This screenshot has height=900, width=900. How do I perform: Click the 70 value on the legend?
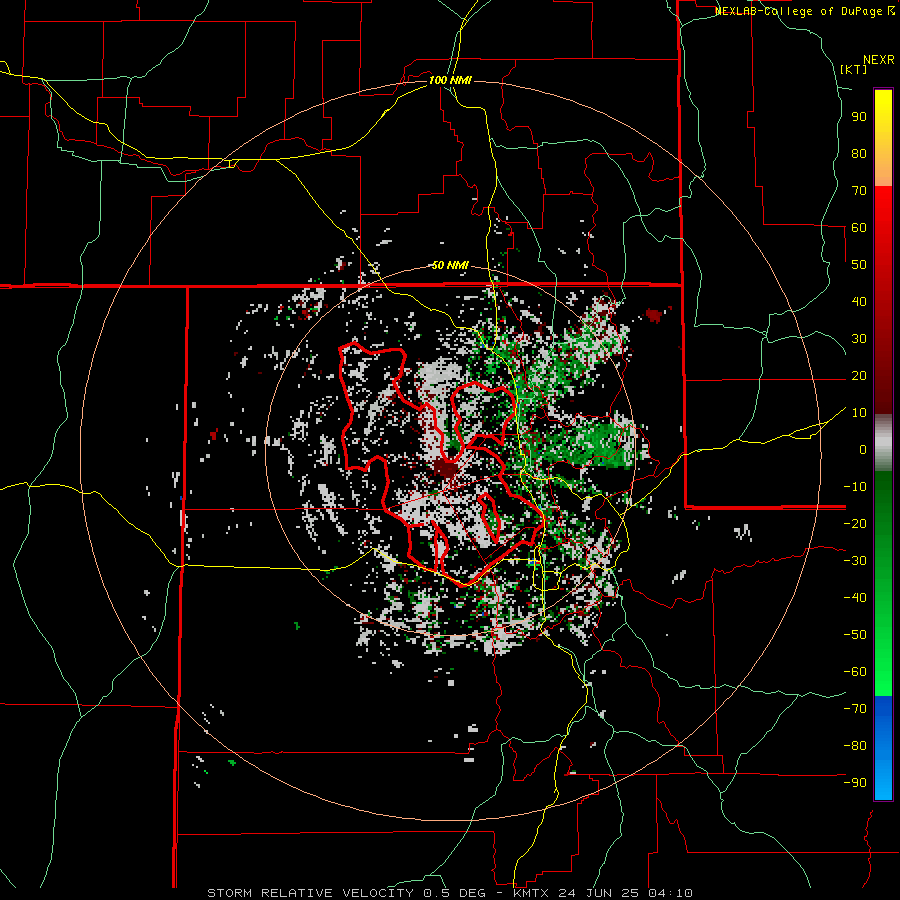point(859,191)
